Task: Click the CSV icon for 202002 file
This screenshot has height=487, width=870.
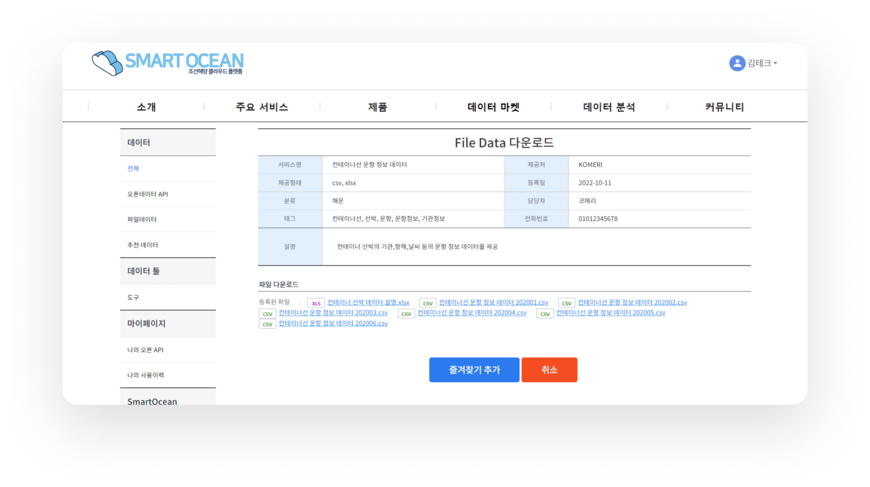Action: 567,303
